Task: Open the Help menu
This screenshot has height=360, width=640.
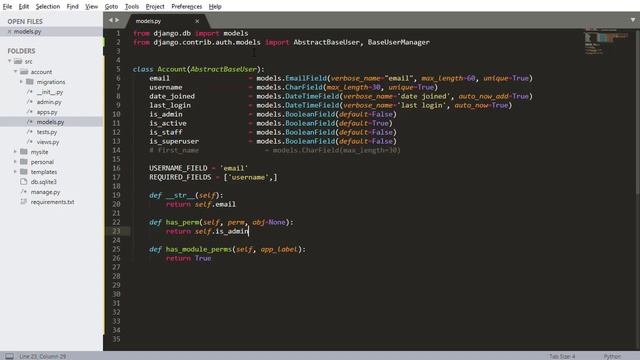Action: [x=215, y=7]
